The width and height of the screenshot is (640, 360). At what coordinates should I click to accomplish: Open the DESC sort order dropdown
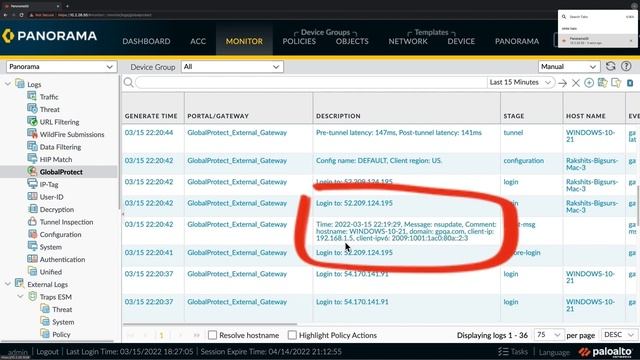pyautogui.click(x=620, y=335)
